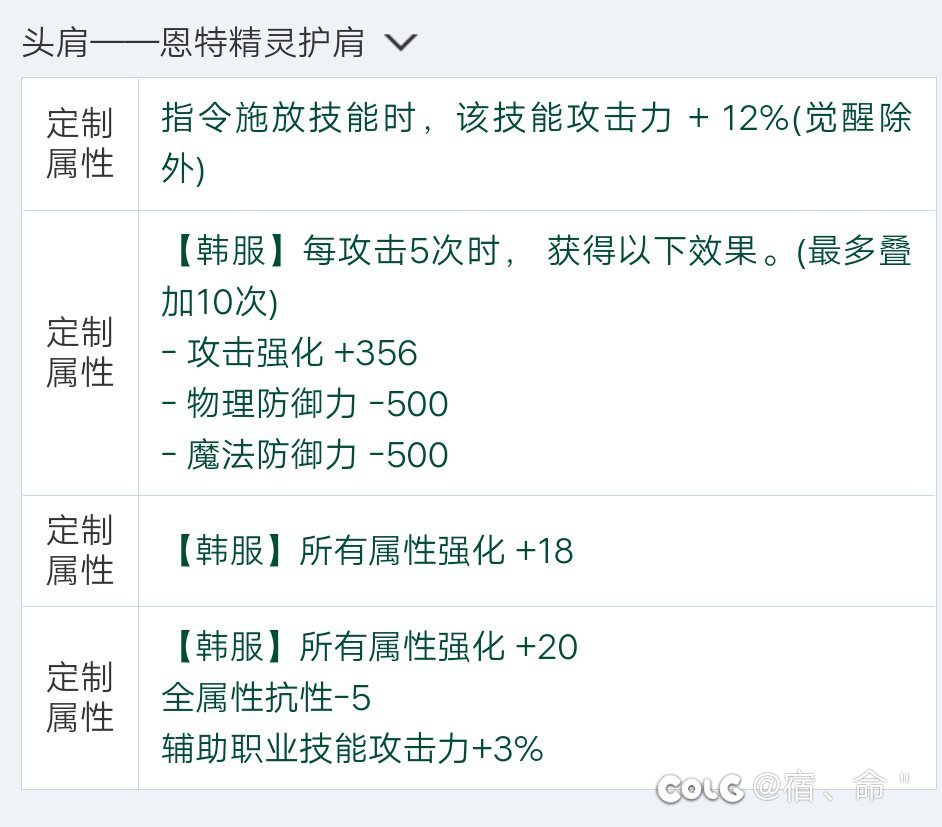942x827 pixels.
Task: Select the 所有属性强化 +20 line
Action: [370, 647]
